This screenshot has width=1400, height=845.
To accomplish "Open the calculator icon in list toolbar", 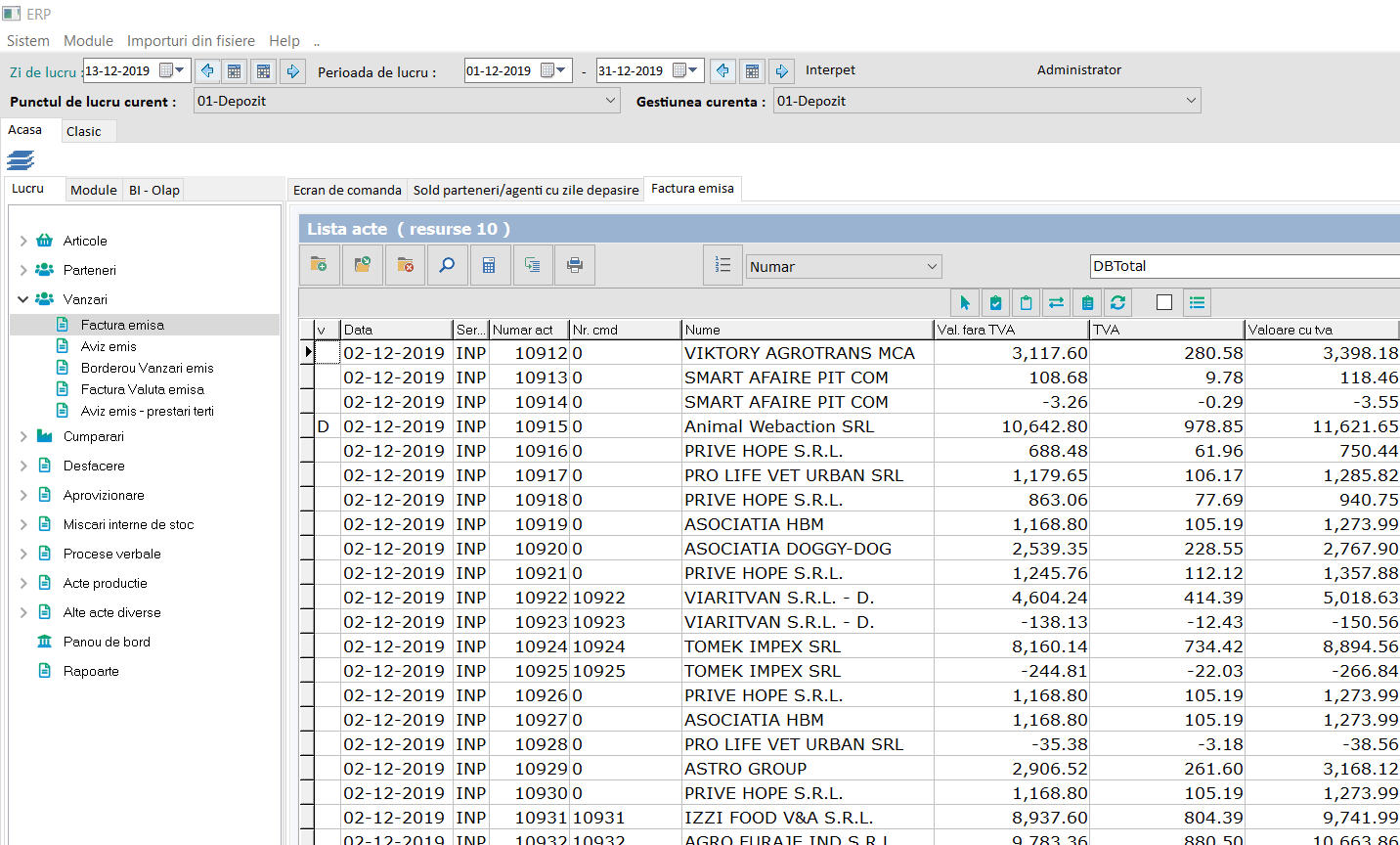I will tap(490, 265).
